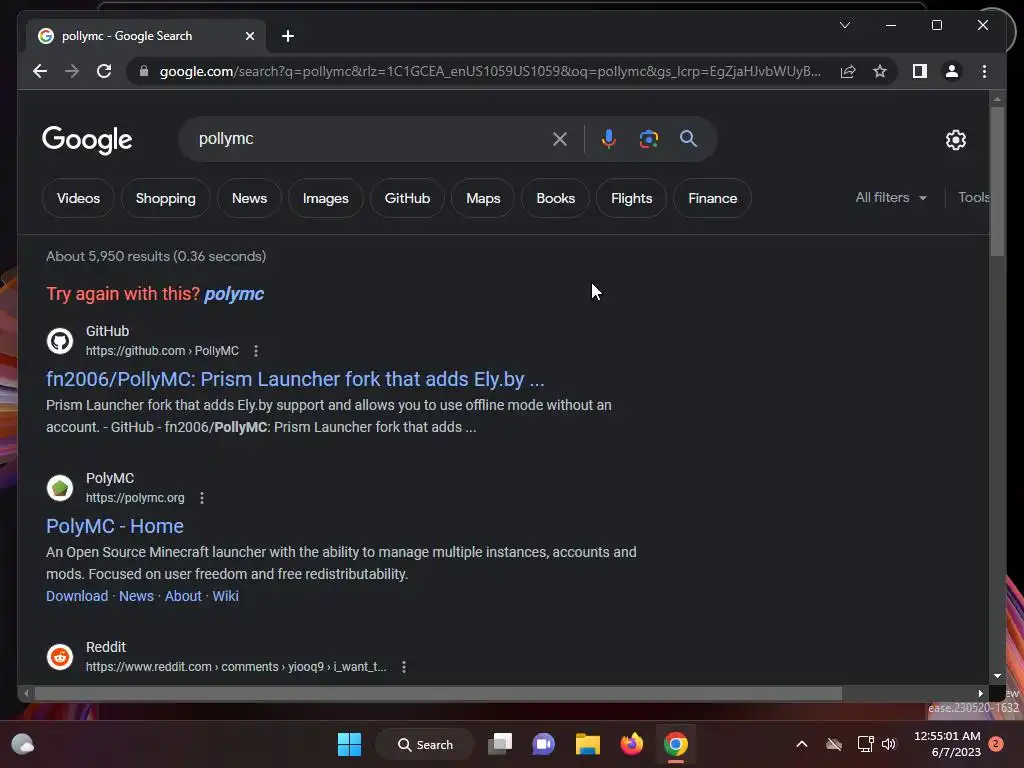Open Chrome three-dot menu
Viewport: 1024px width, 768px height.
point(984,71)
